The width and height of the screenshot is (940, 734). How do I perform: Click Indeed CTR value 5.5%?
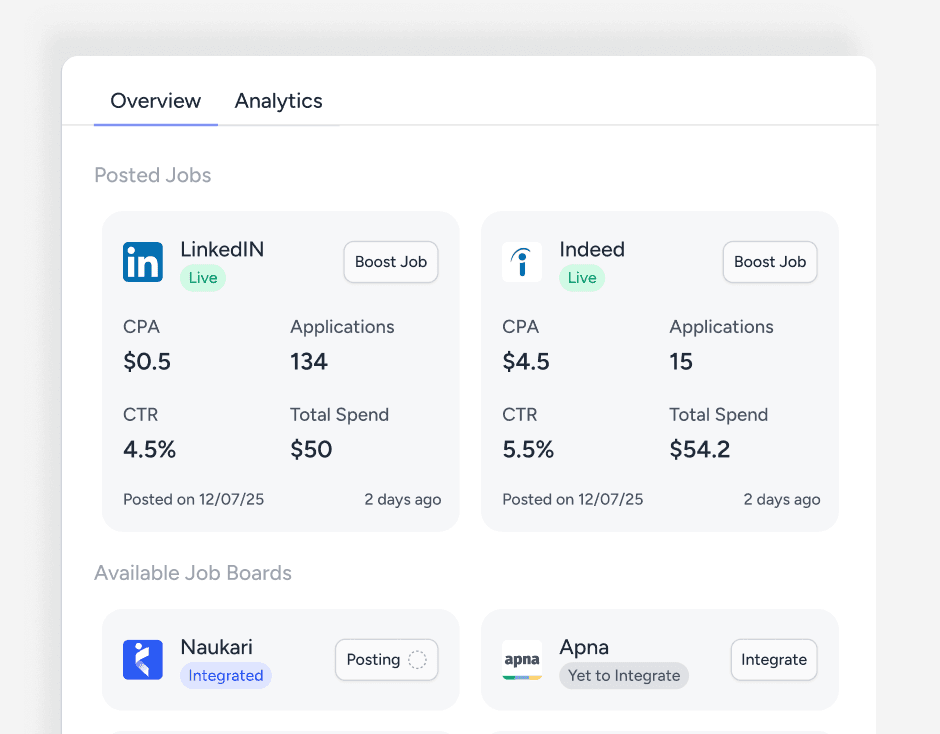coord(528,449)
